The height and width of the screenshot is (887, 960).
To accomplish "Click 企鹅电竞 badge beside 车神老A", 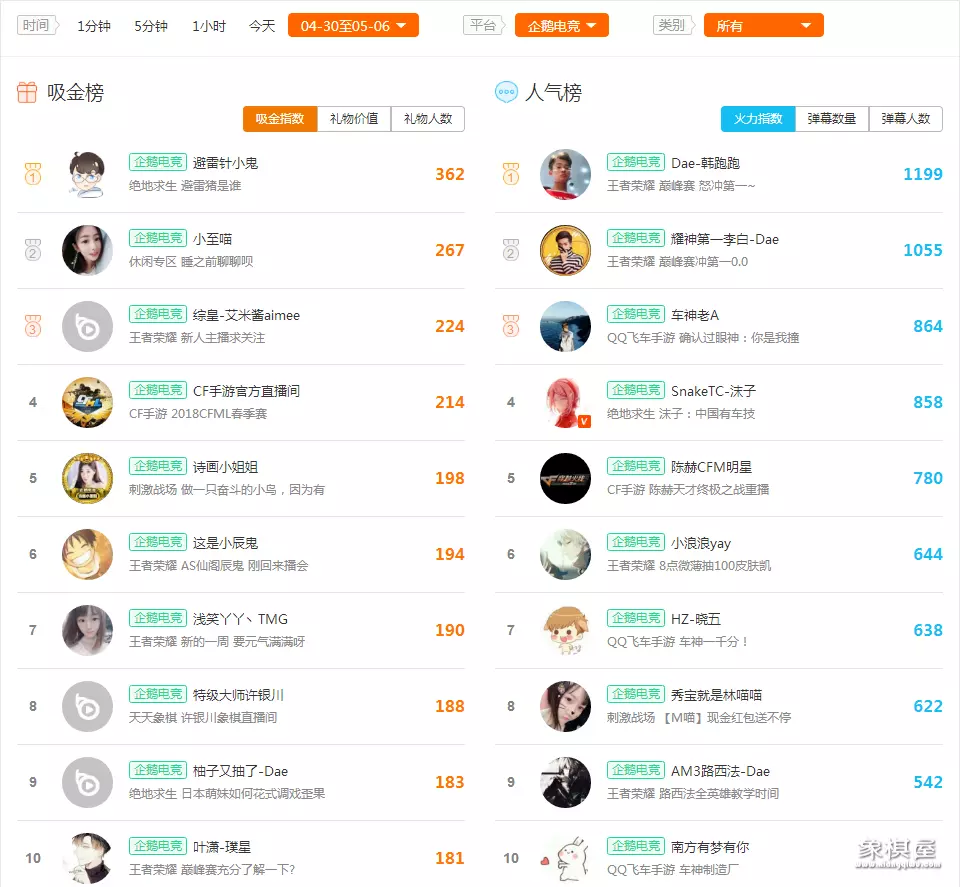I will 636,314.
